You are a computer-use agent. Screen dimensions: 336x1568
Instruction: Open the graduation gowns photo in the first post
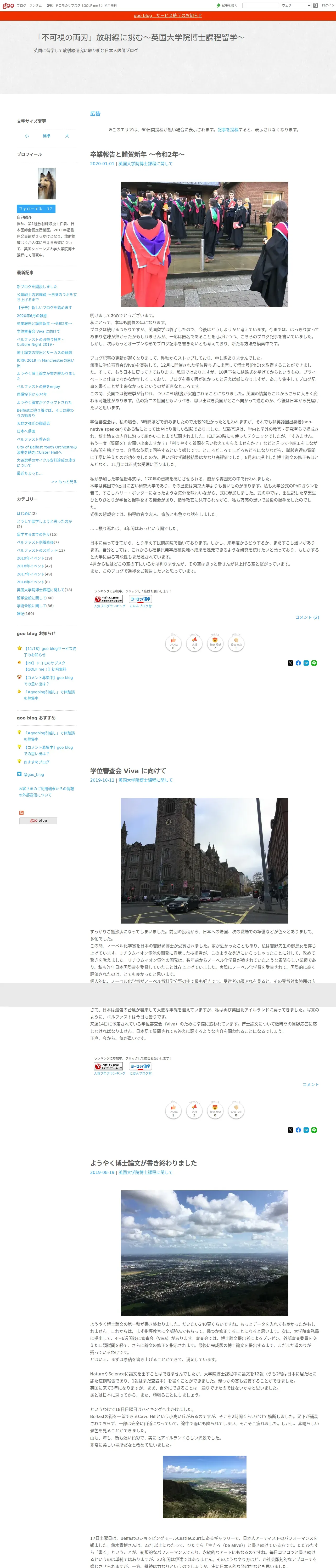(x=204, y=244)
